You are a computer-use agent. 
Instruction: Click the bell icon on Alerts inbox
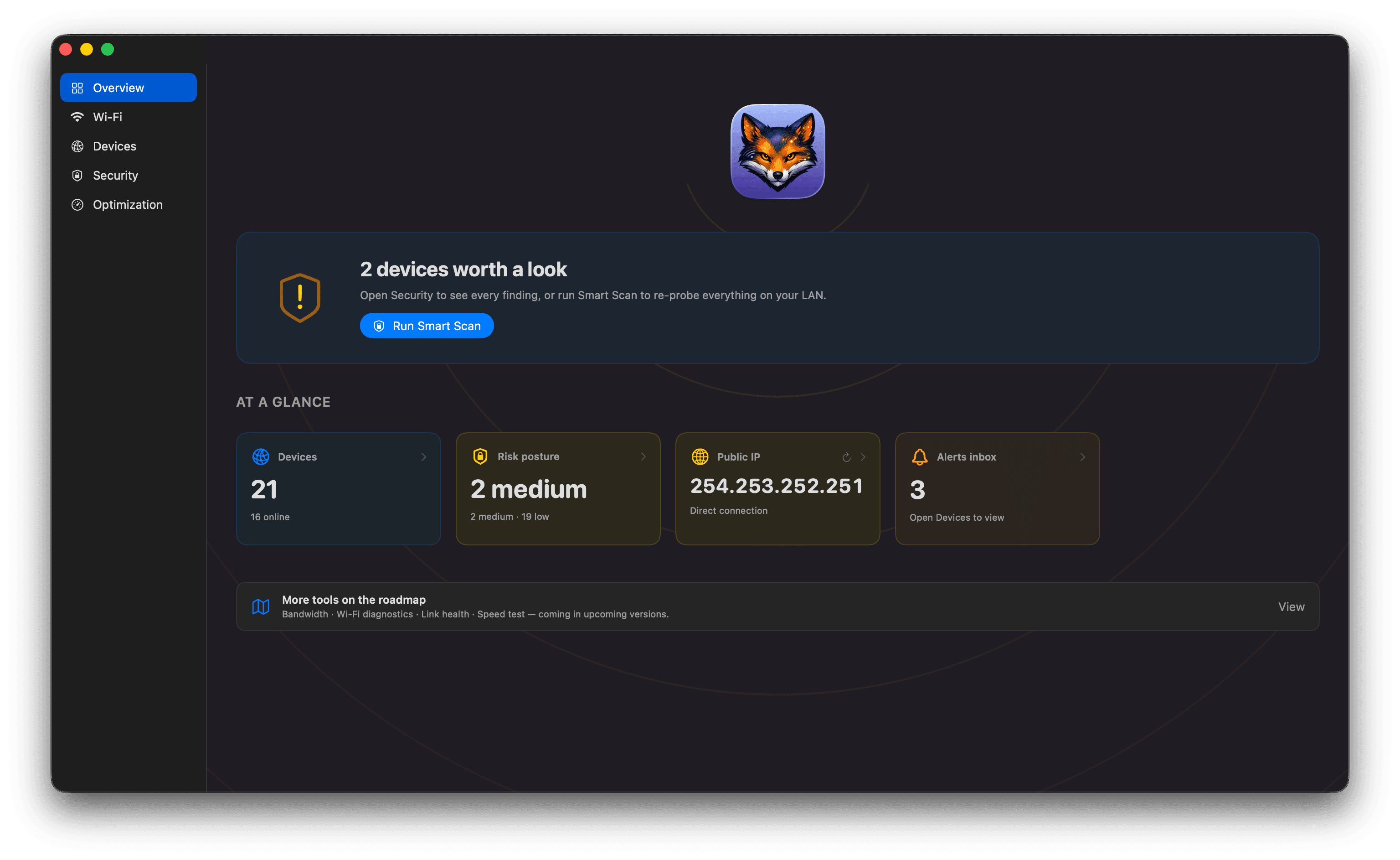919,457
